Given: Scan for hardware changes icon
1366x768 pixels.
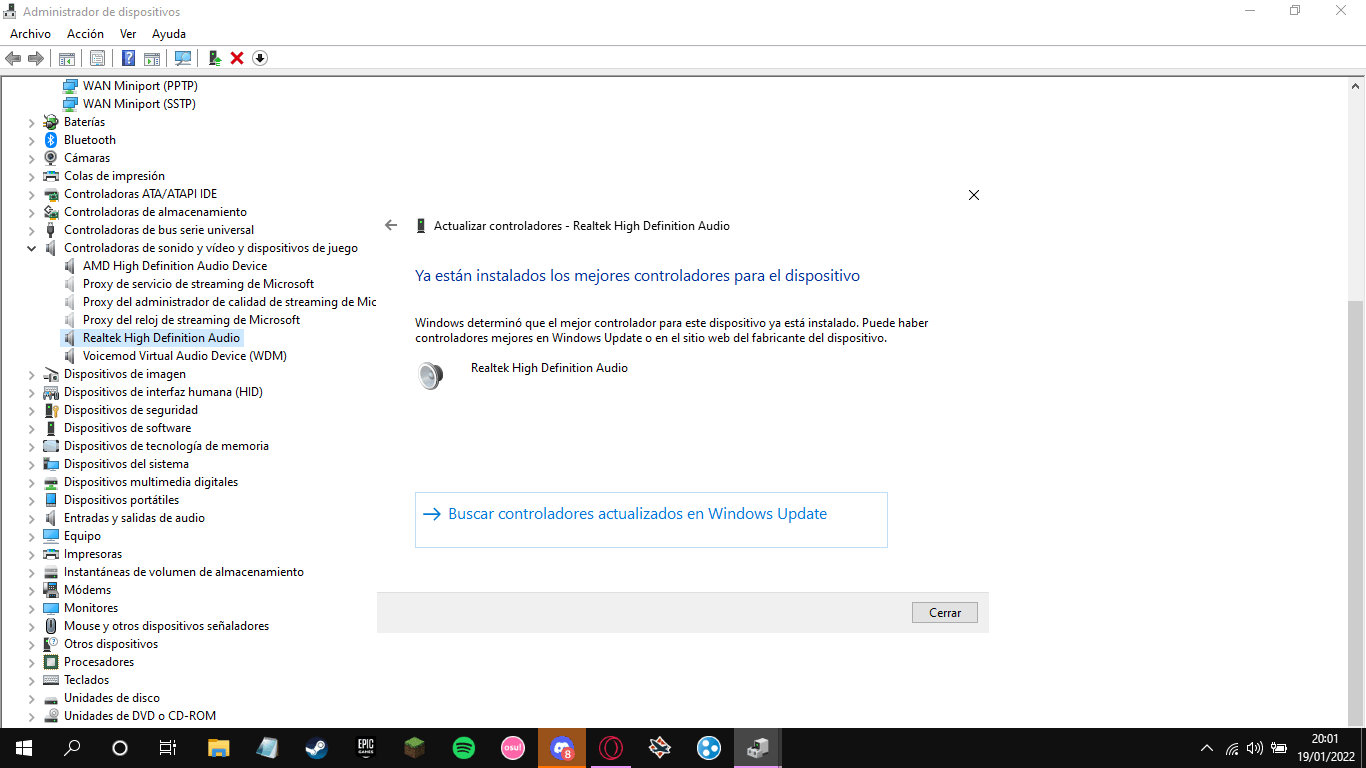Looking at the screenshot, I should 183,58.
